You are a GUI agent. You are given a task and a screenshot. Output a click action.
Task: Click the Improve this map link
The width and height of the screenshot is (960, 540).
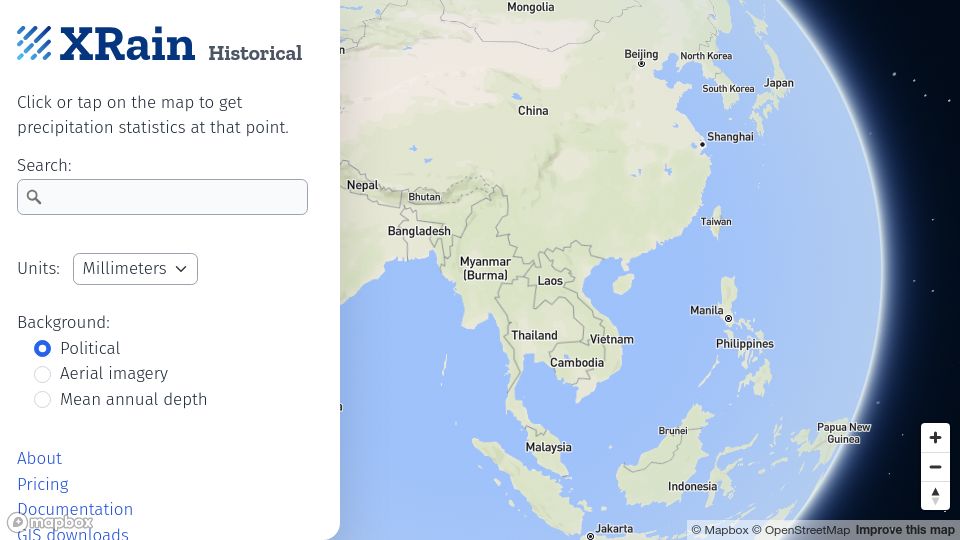905,530
